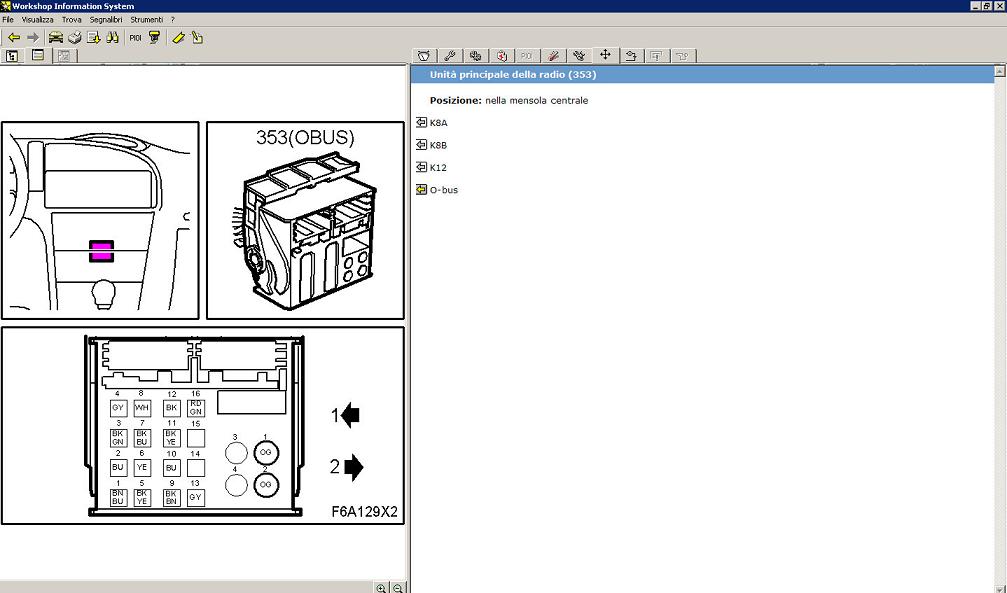Follow the K12 link
Viewport: 1007px width, 593px height.
[438, 168]
